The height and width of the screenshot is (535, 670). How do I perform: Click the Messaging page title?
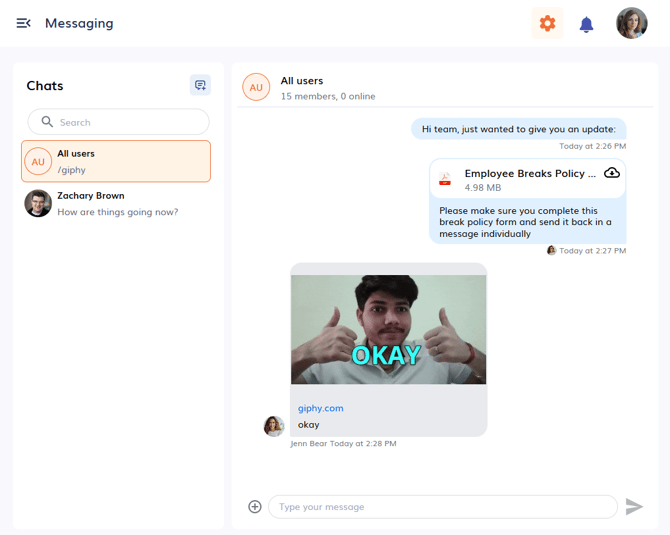click(79, 23)
